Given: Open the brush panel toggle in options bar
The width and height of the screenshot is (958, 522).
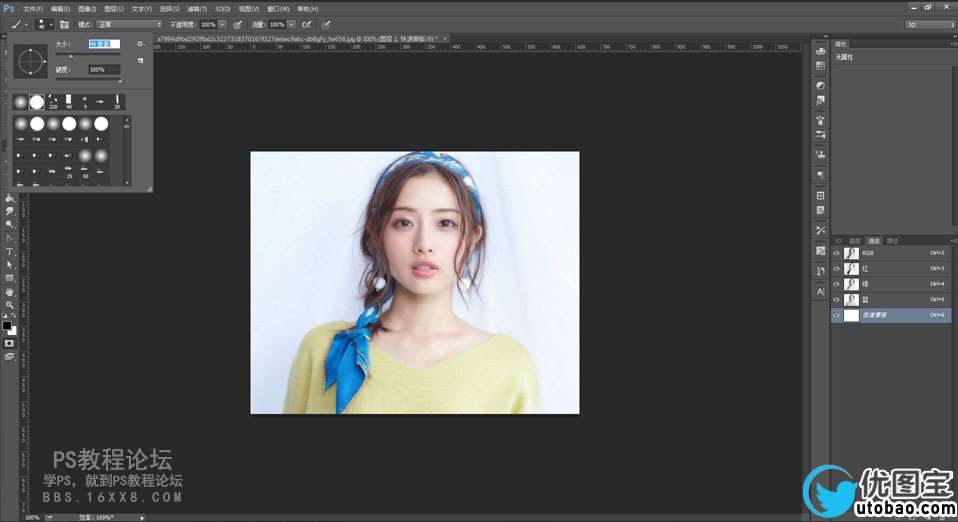Looking at the screenshot, I should 64,24.
